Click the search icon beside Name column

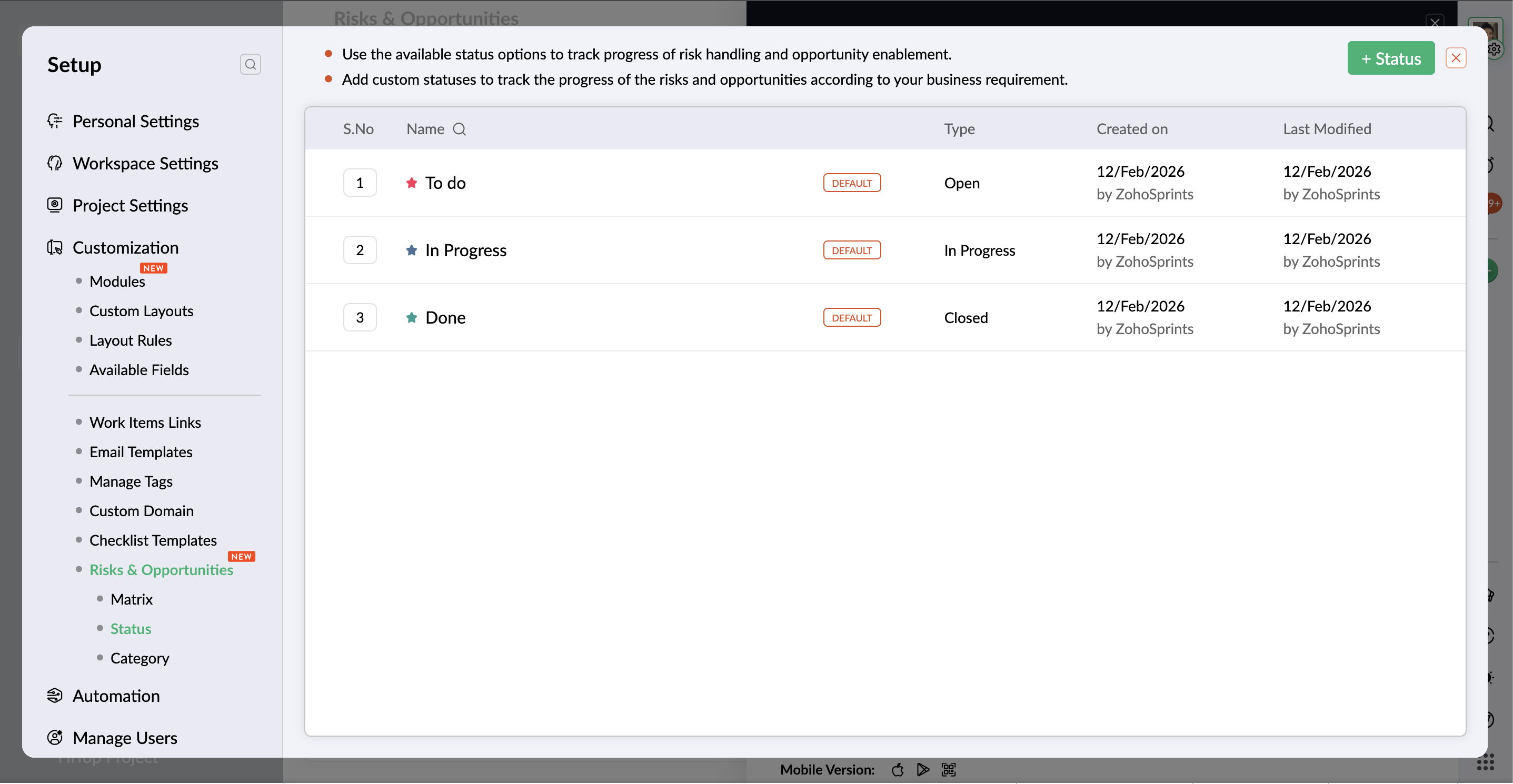pos(459,129)
